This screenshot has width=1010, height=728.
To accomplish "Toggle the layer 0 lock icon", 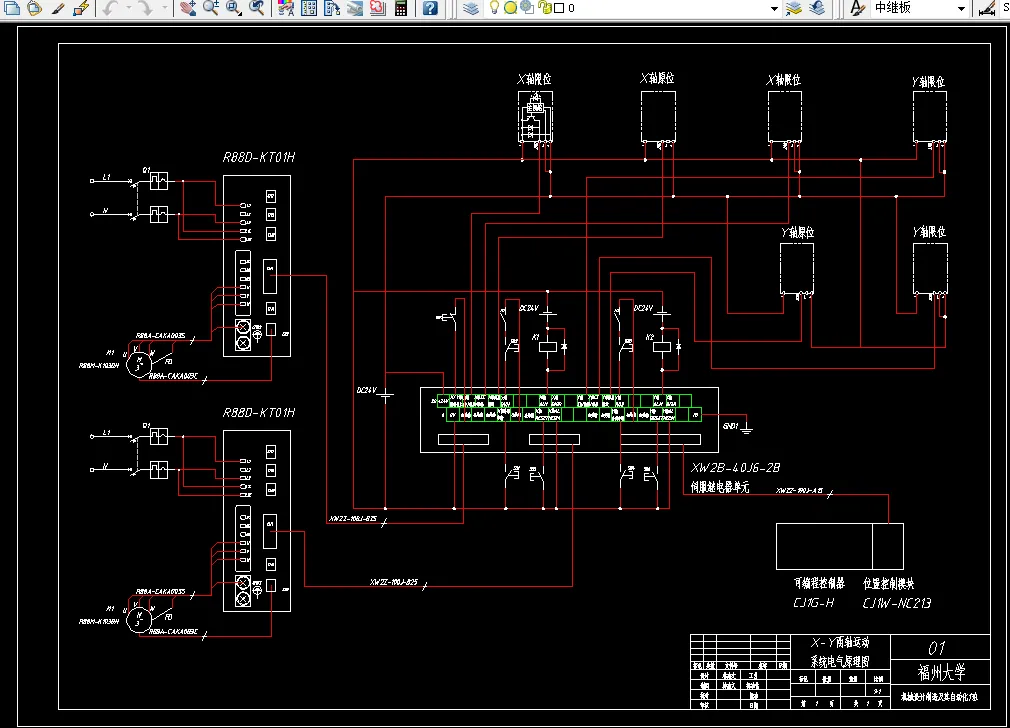I will tap(546, 8).
